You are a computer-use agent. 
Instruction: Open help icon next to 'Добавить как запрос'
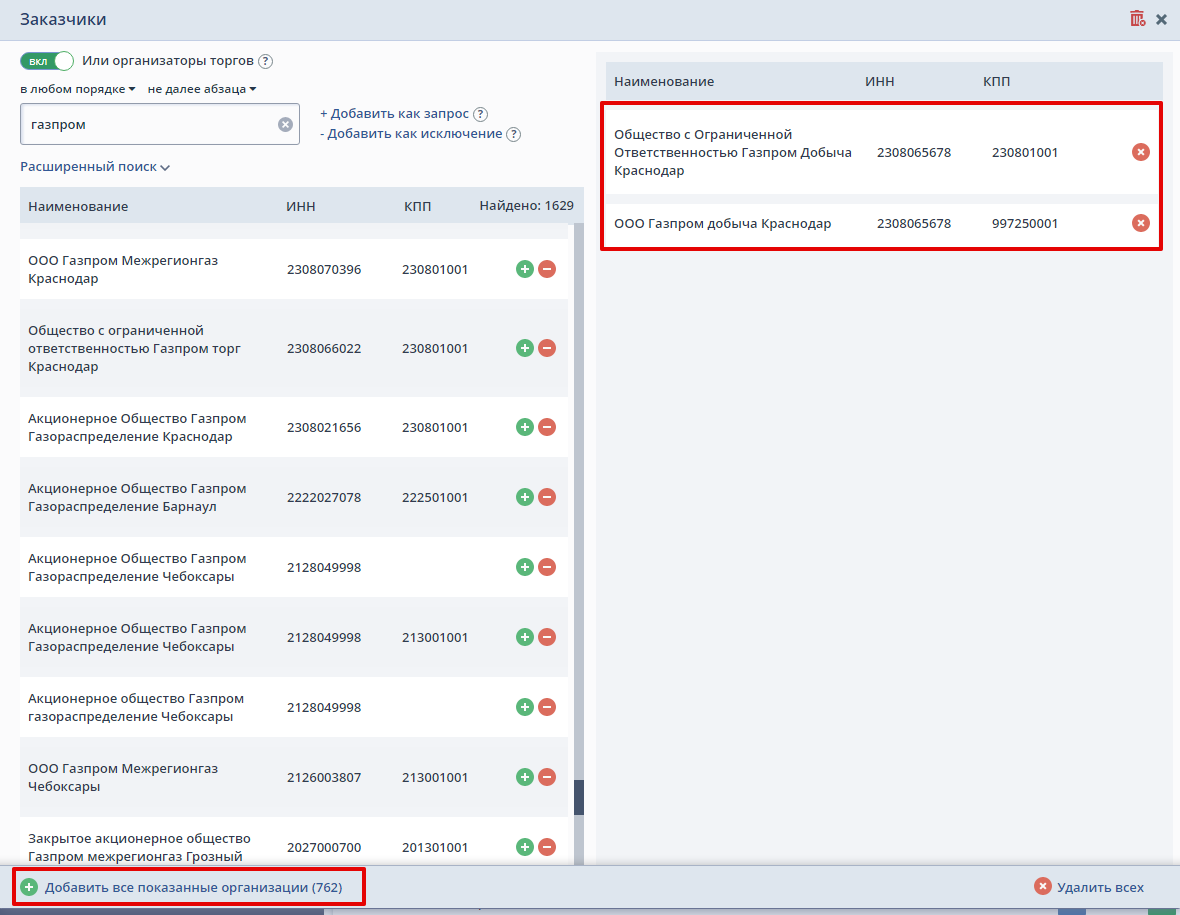pos(480,114)
